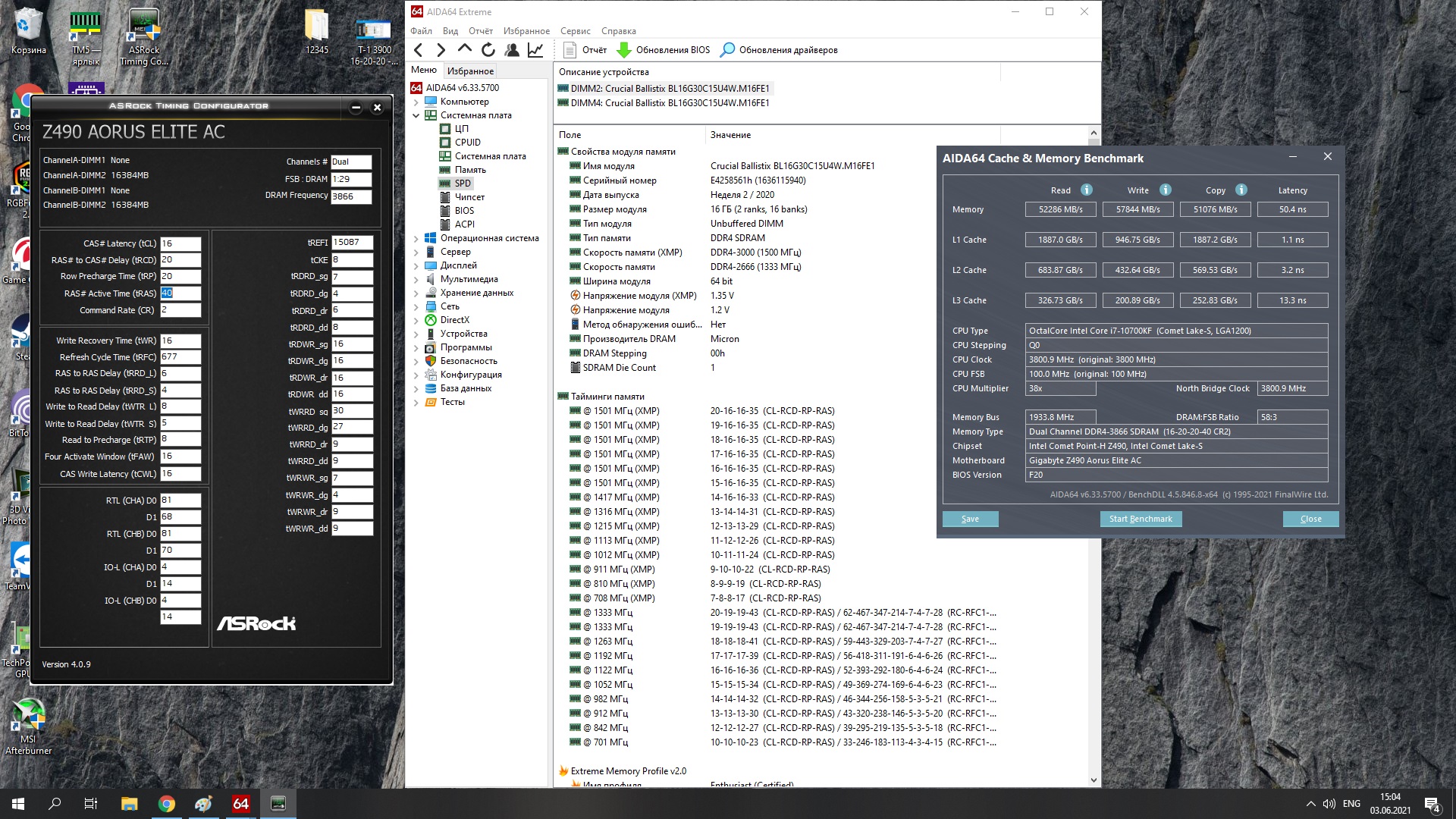
Task: Open Отчёт menu in menu bar
Action: pyautogui.click(x=481, y=31)
